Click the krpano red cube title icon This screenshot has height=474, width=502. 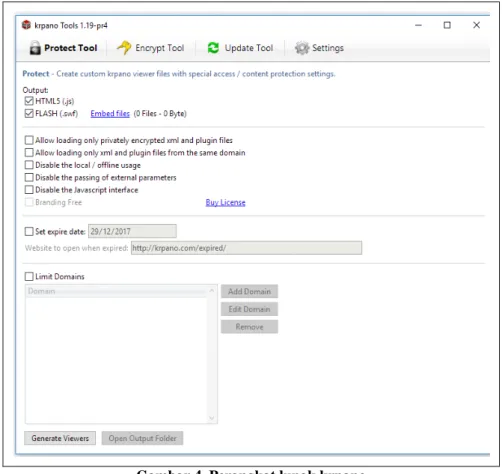[26, 25]
